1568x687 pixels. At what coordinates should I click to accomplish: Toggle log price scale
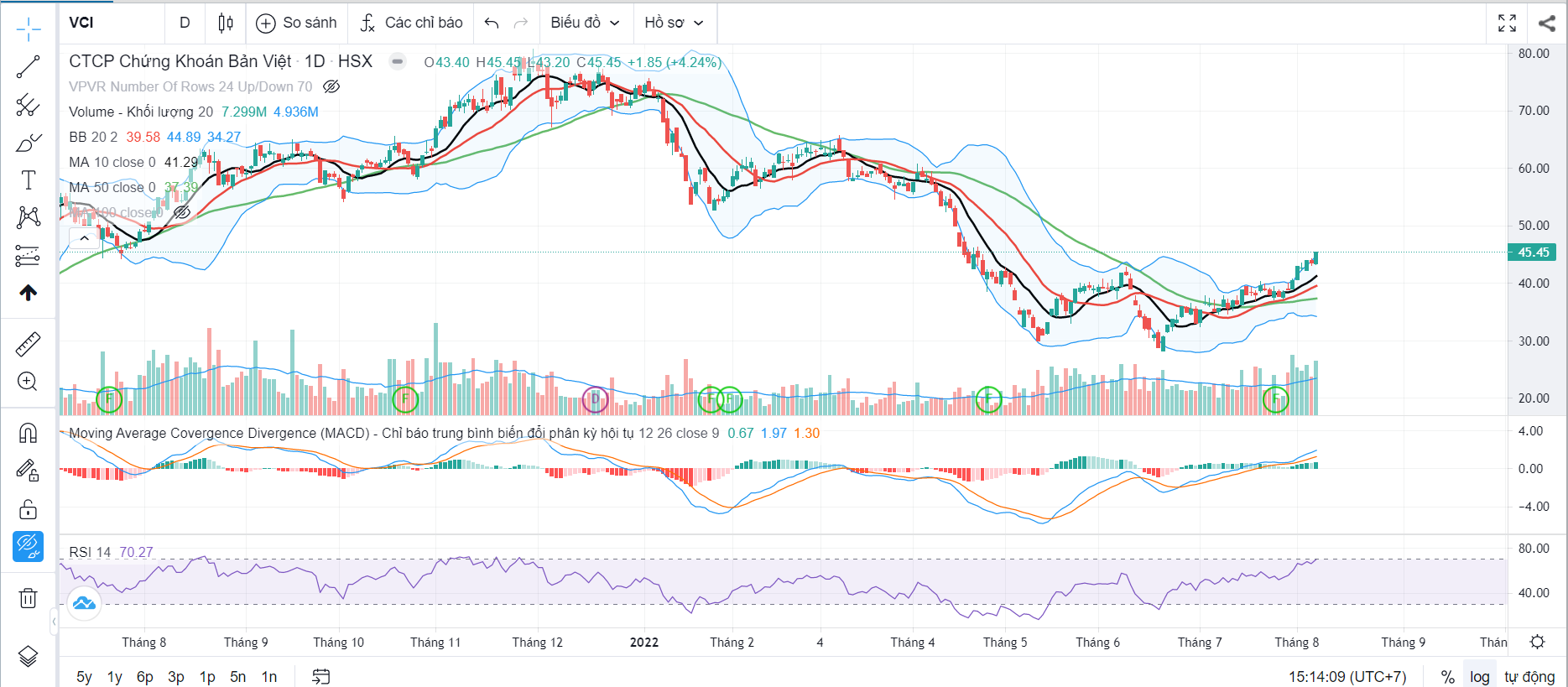pos(1479,676)
